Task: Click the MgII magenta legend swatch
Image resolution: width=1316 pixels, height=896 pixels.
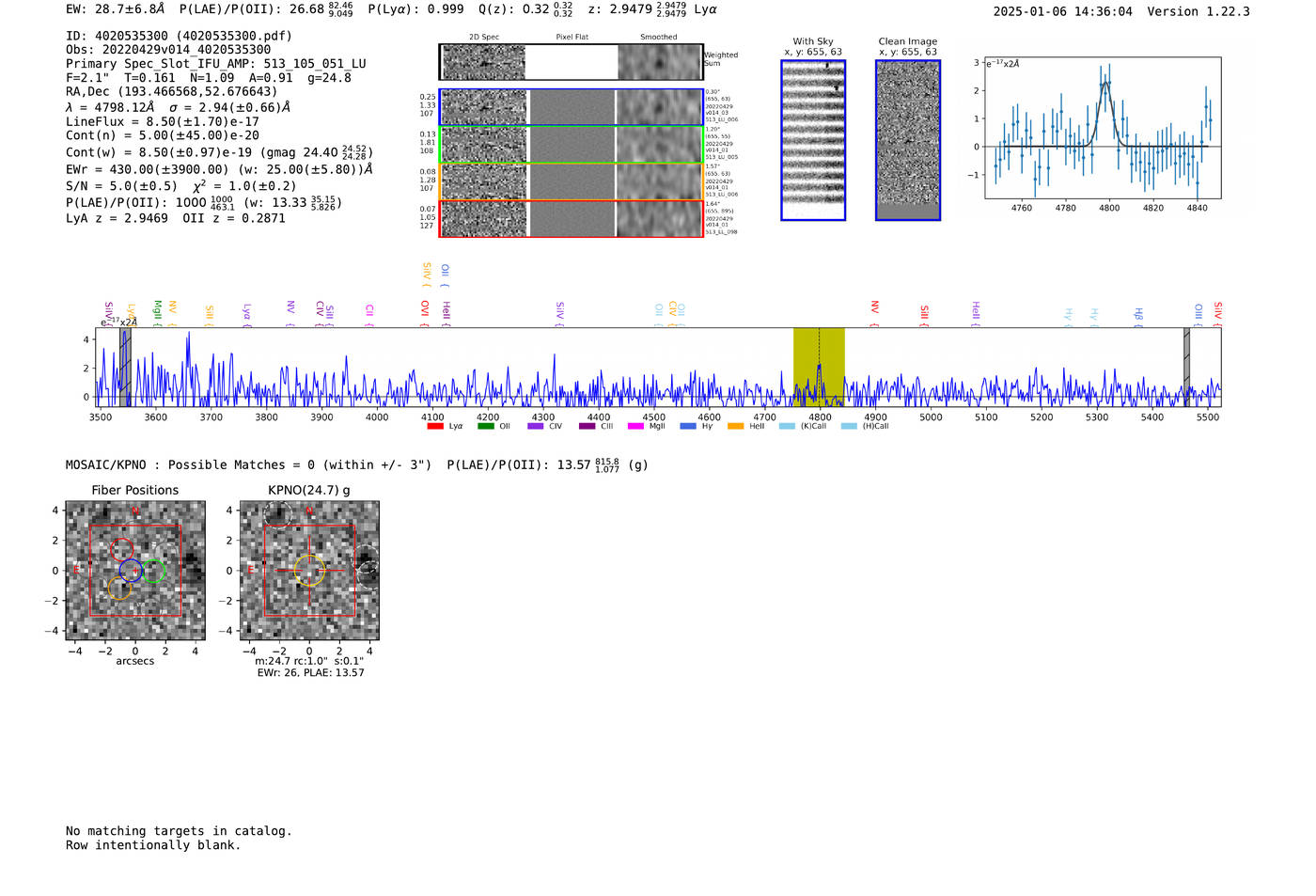Action: point(635,427)
